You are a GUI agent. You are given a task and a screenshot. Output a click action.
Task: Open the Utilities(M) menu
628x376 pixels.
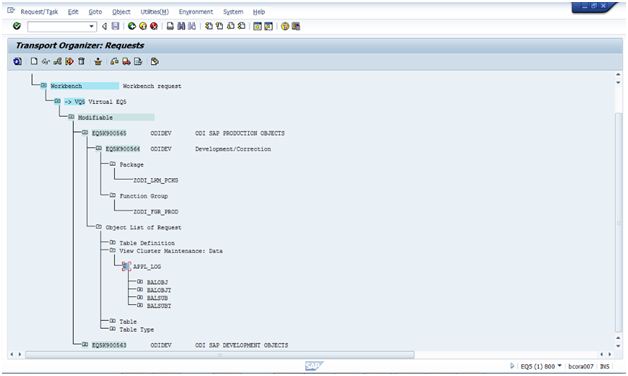pos(155,12)
